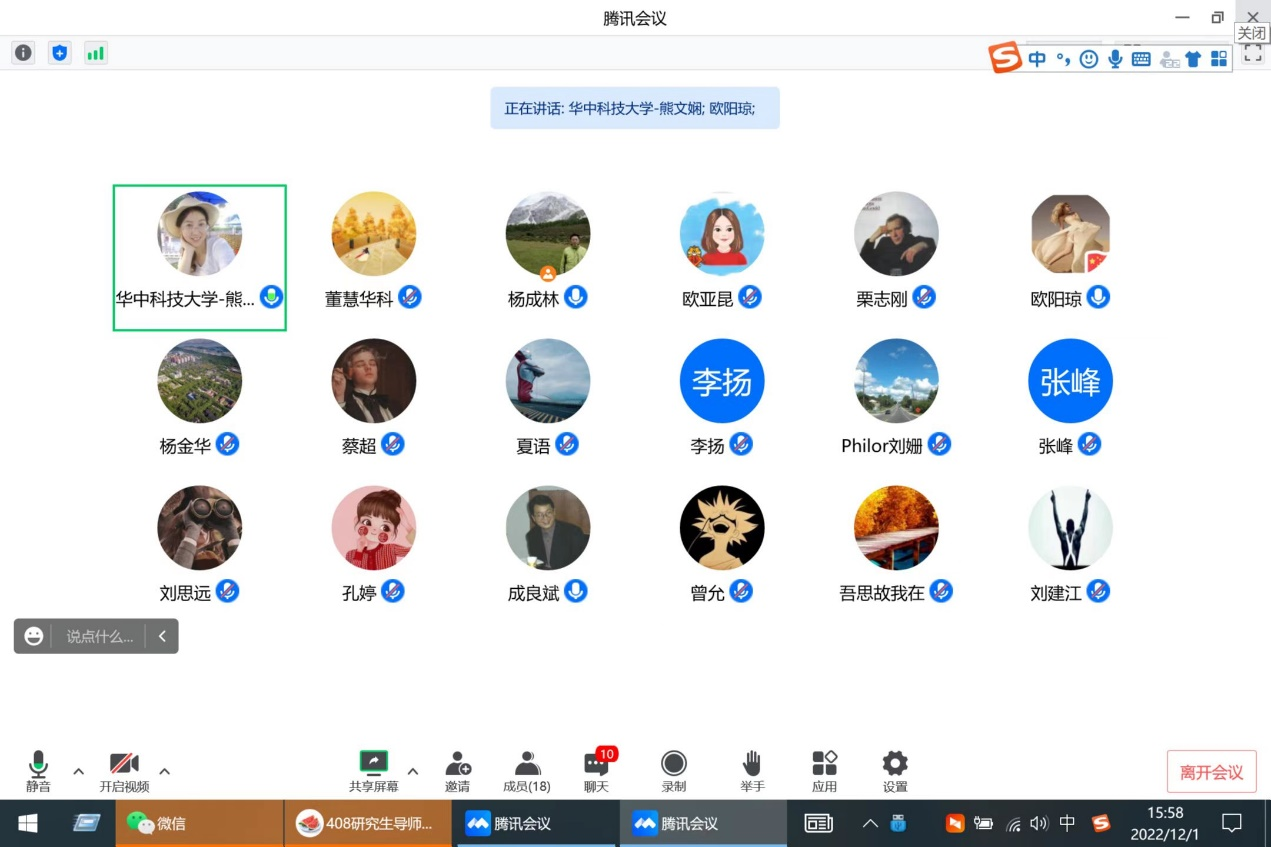Click the blue security shield icon
Image resolution: width=1271 pixels, height=847 pixels.
tap(59, 53)
